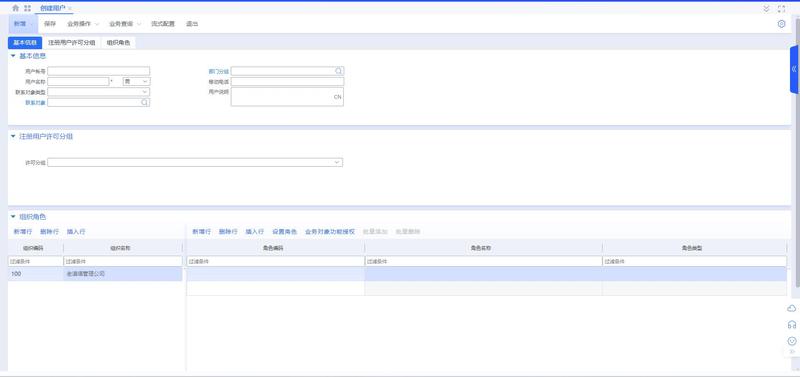Click search magnifier in 联系对象 field

[x=144, y=103]
